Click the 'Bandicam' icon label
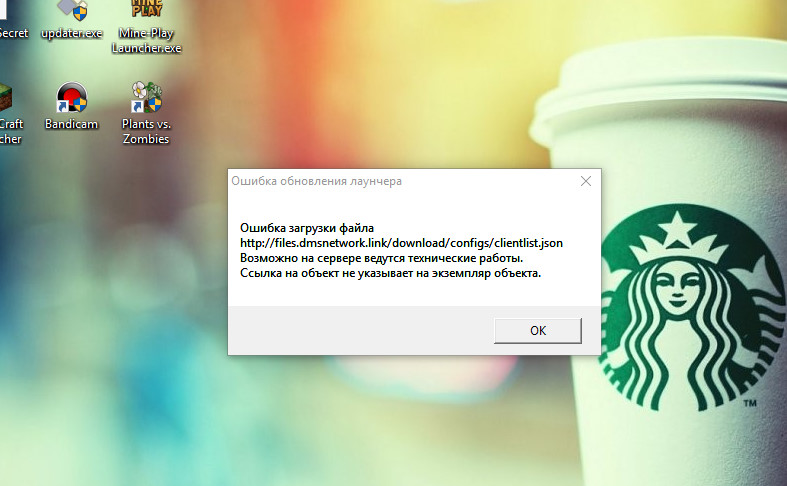The width and height of the screenshot is (787, 486). (x=71, y=124)
